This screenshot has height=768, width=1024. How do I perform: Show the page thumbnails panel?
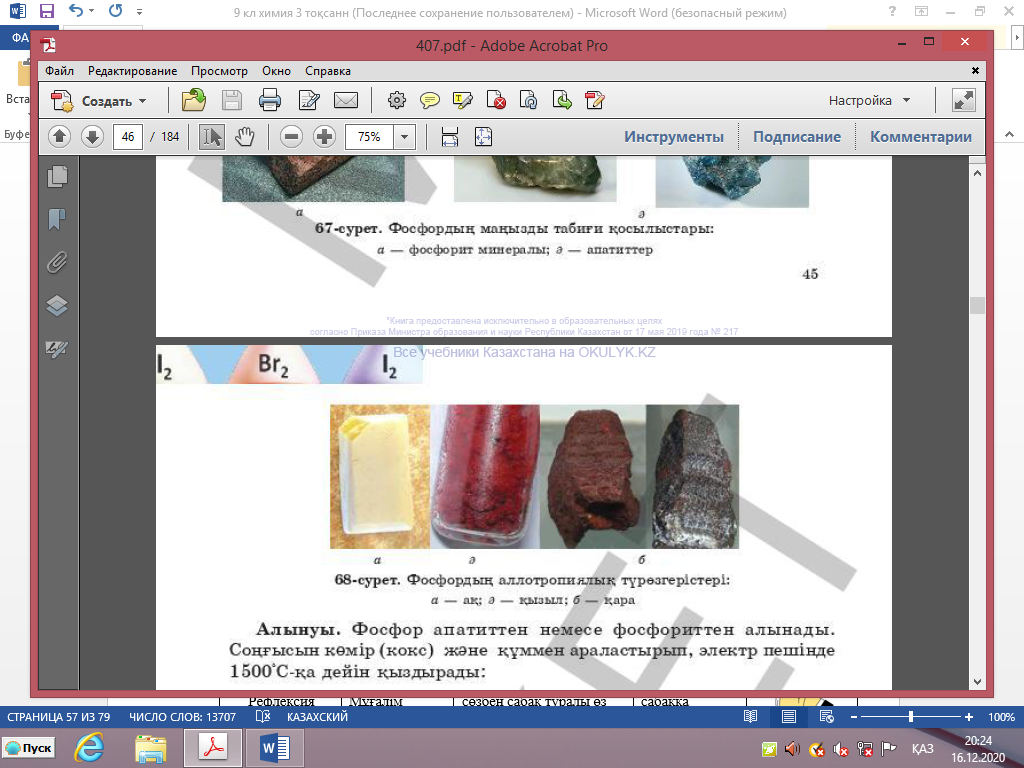[57, 176]
